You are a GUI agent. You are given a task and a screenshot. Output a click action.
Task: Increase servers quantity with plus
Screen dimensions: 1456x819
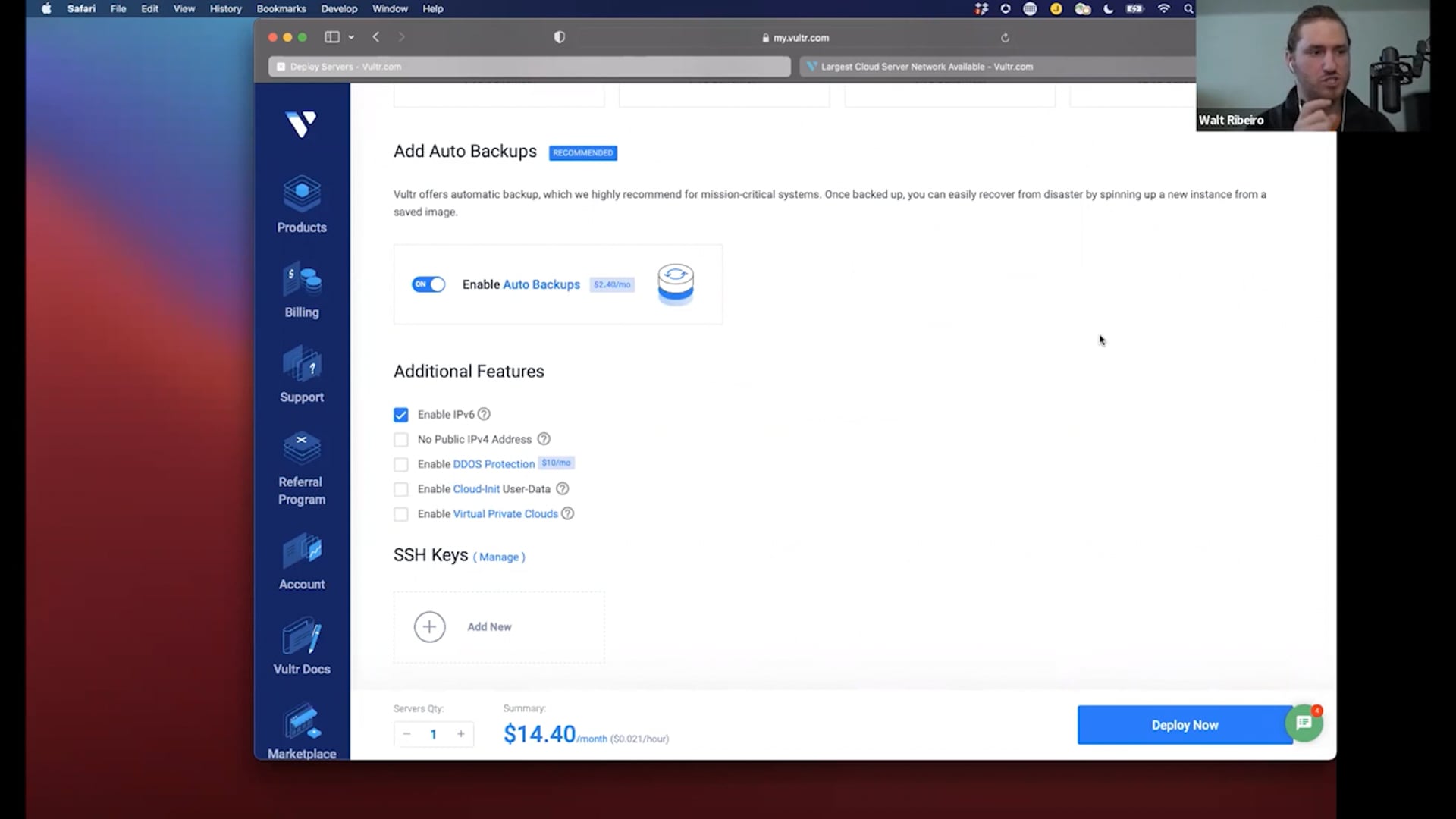pos(460,734)
